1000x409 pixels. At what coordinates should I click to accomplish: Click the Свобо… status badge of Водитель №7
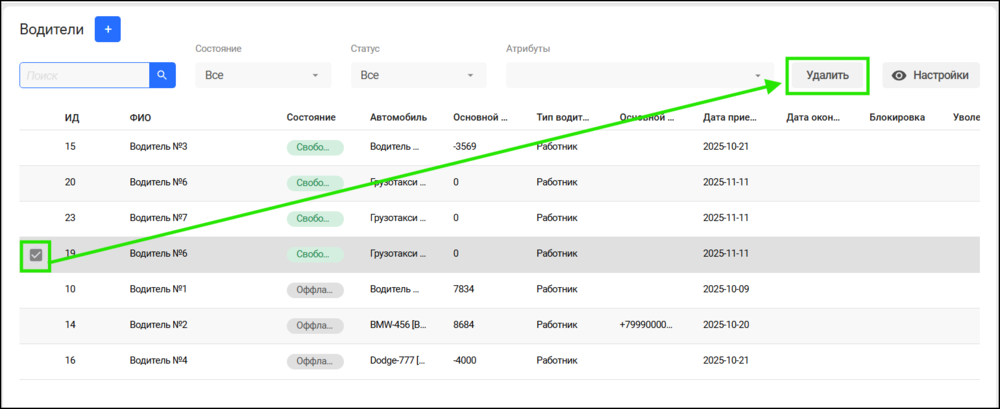click(x=315, y=219)
